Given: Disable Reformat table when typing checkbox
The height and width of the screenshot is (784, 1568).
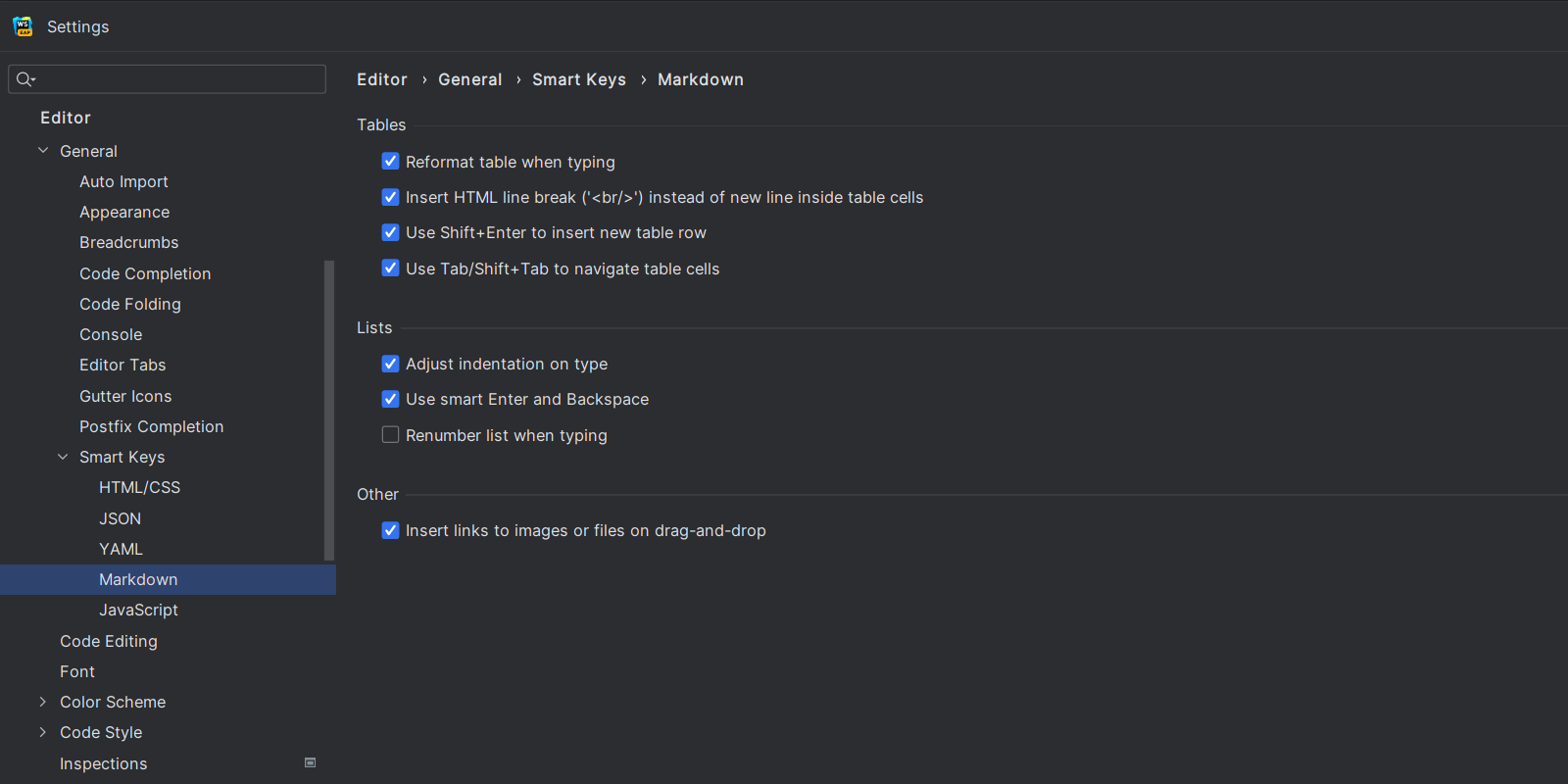Looking at the screenshot, I should pyautogui.click(x=390, y=162).
